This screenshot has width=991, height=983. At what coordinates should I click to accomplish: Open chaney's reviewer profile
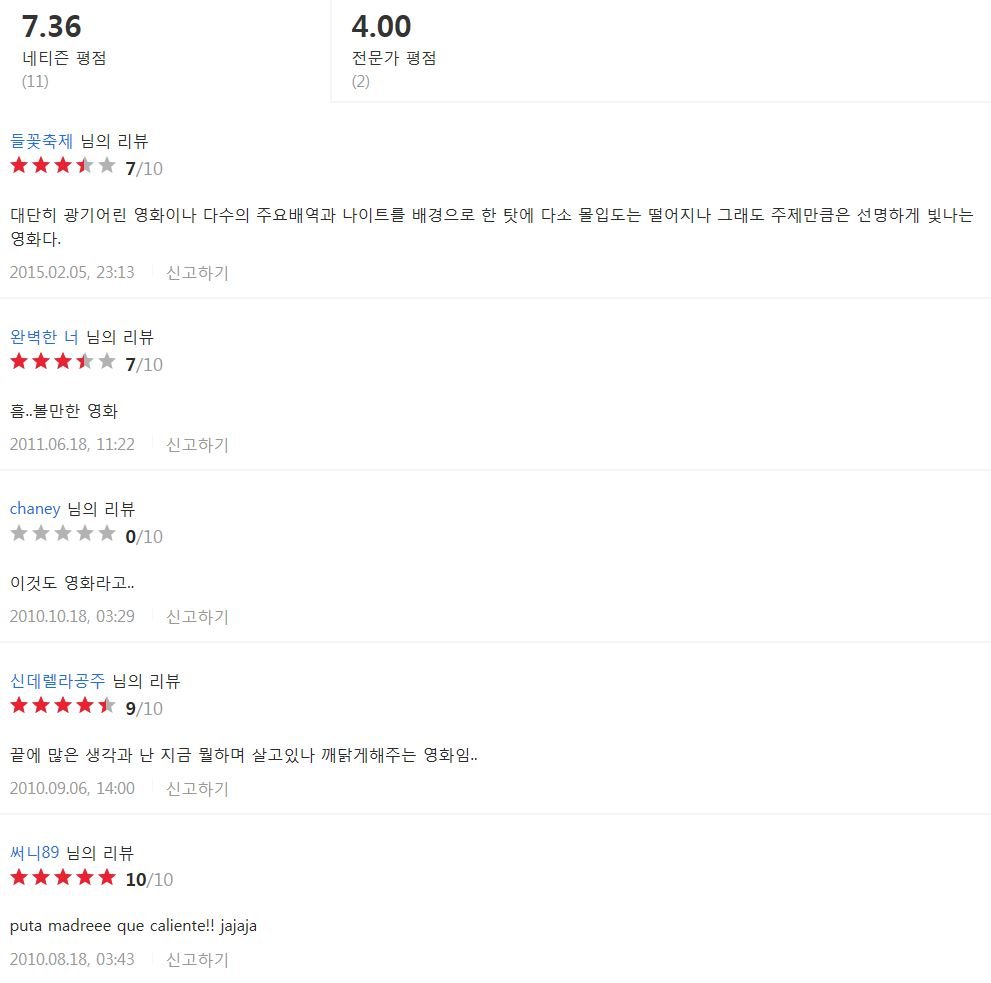[x=35, y=509]
